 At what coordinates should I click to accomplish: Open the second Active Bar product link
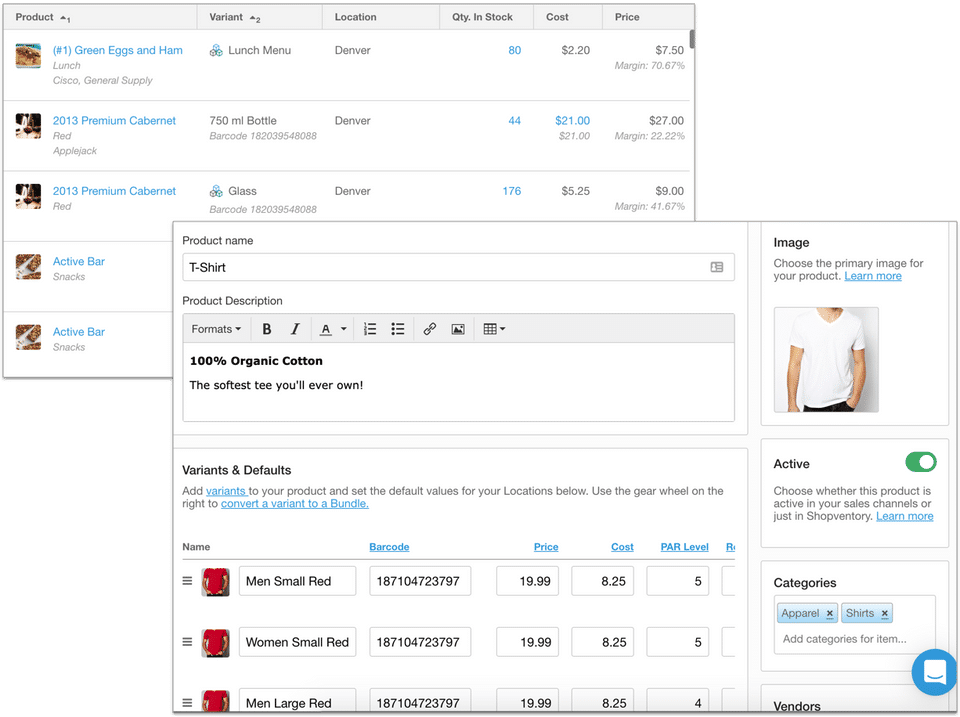click(78, 332)
